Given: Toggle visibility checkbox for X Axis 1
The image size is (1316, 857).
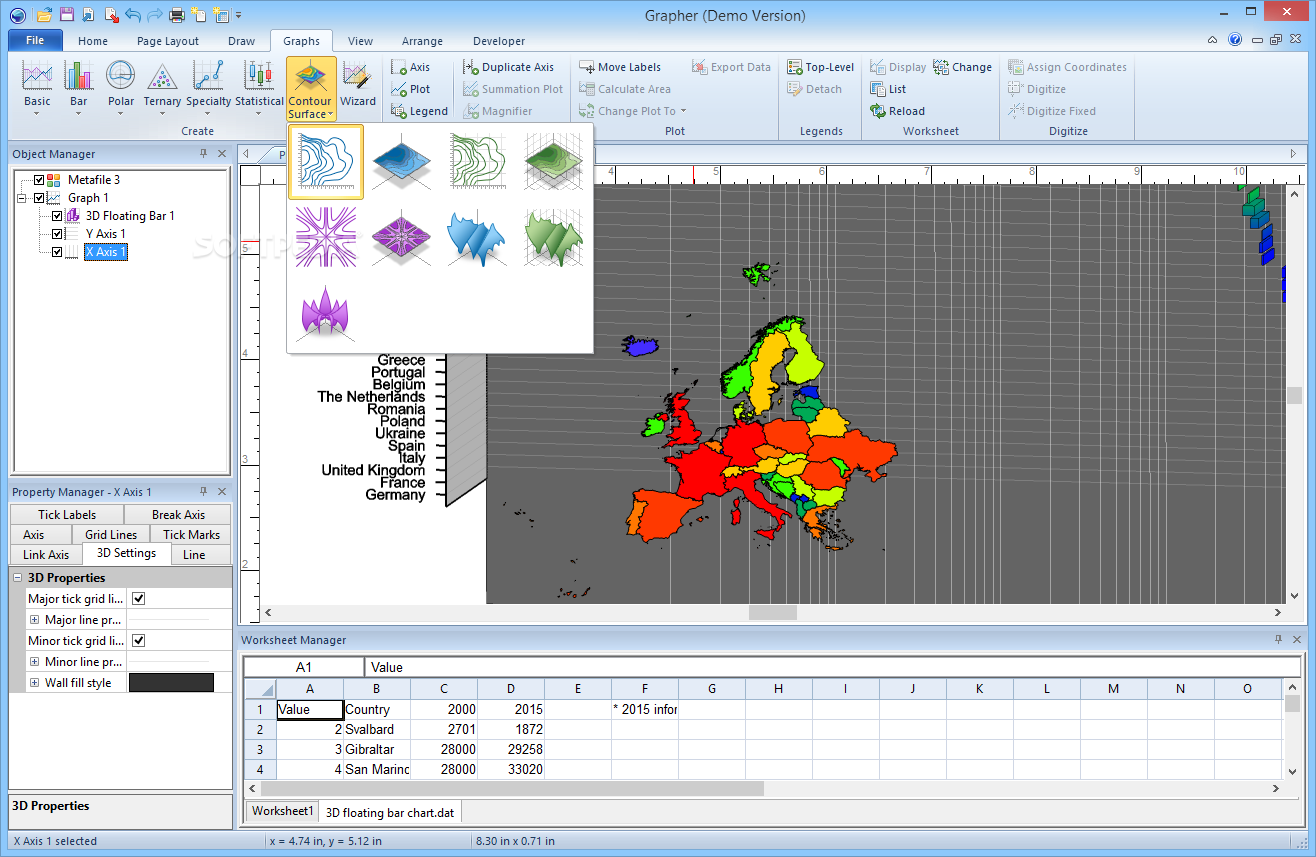Looking at the screenshot, I should [x=57, y=252].
